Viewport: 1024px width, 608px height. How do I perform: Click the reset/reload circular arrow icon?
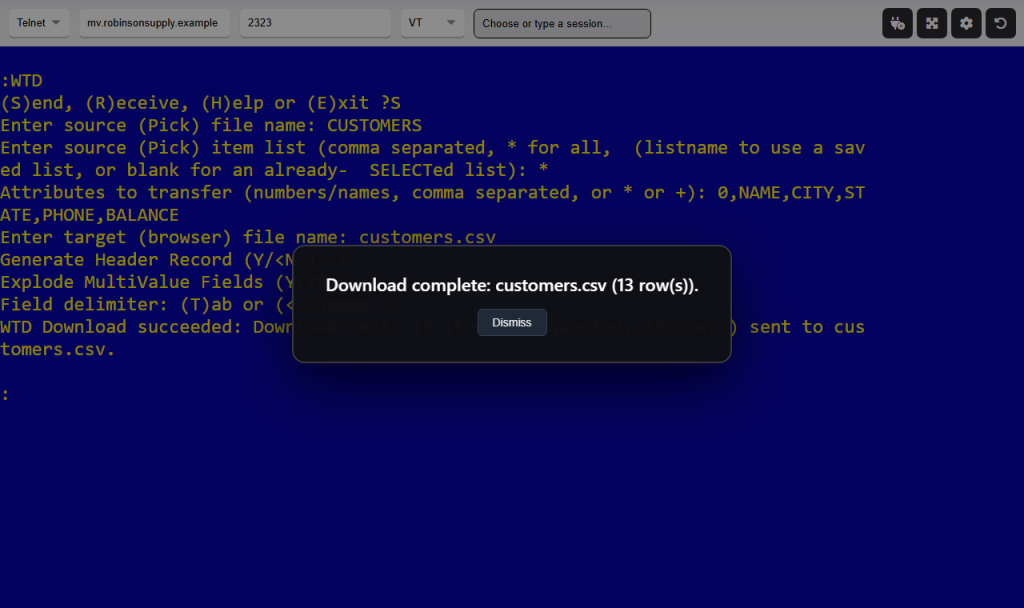point(1000,24)
